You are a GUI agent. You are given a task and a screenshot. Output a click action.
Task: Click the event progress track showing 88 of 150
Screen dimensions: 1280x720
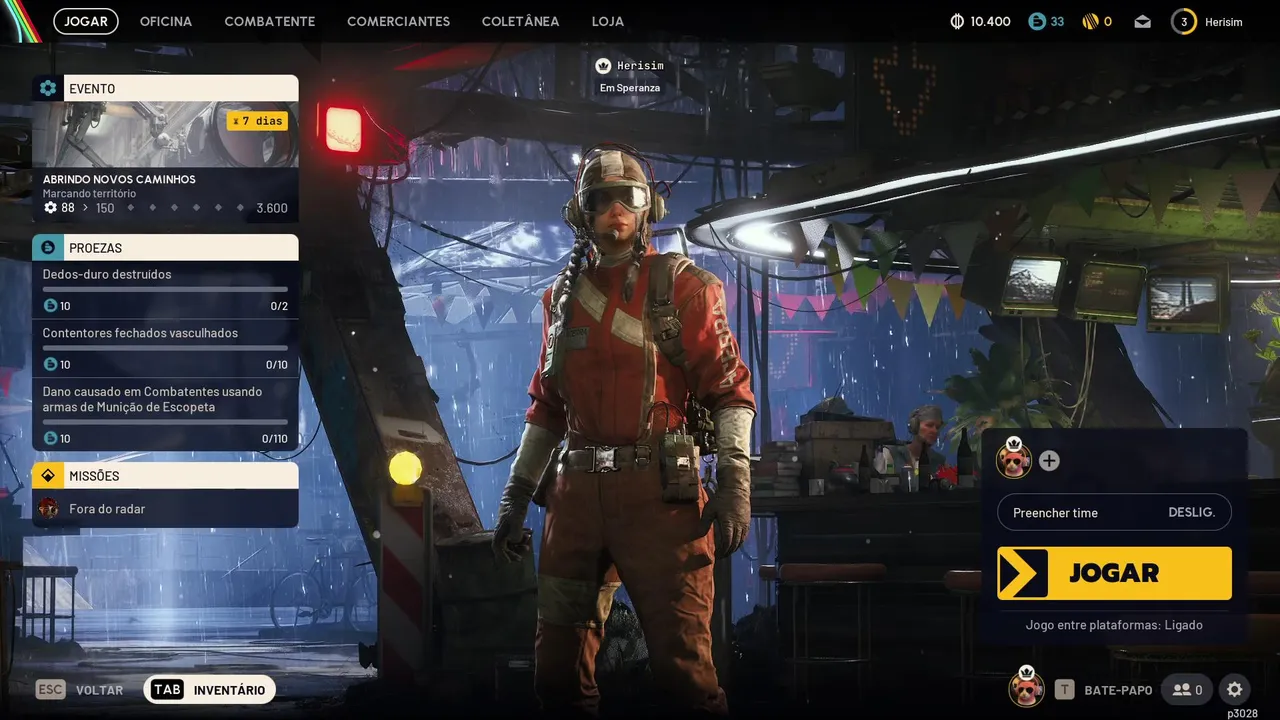165,208
